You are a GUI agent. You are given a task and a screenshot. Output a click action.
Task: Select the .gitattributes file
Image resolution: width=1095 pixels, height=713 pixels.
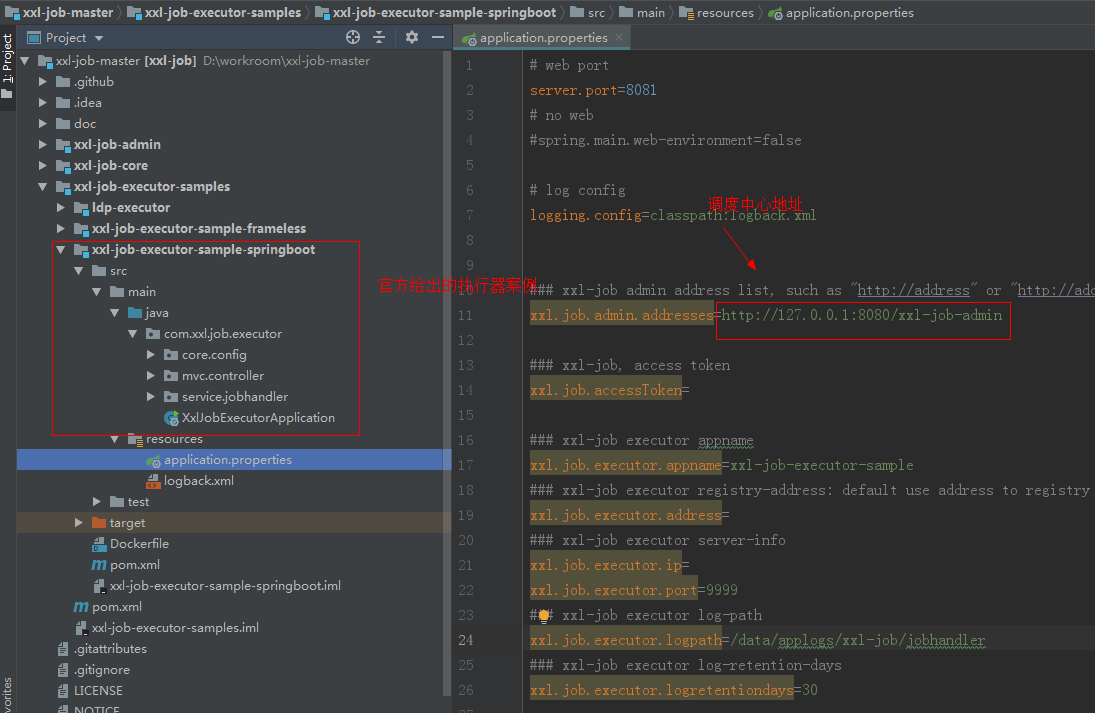(x=110, y=648)
